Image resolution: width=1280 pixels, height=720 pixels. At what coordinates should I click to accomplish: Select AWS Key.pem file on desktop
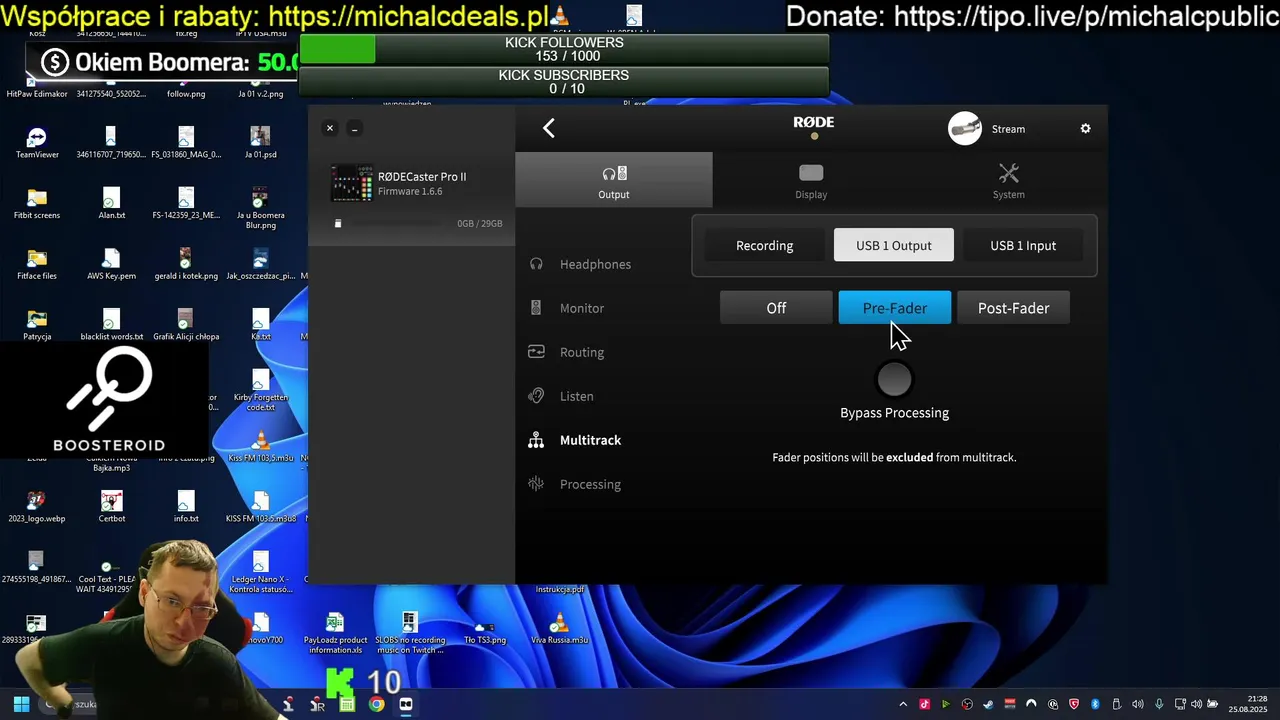point(111,264)
